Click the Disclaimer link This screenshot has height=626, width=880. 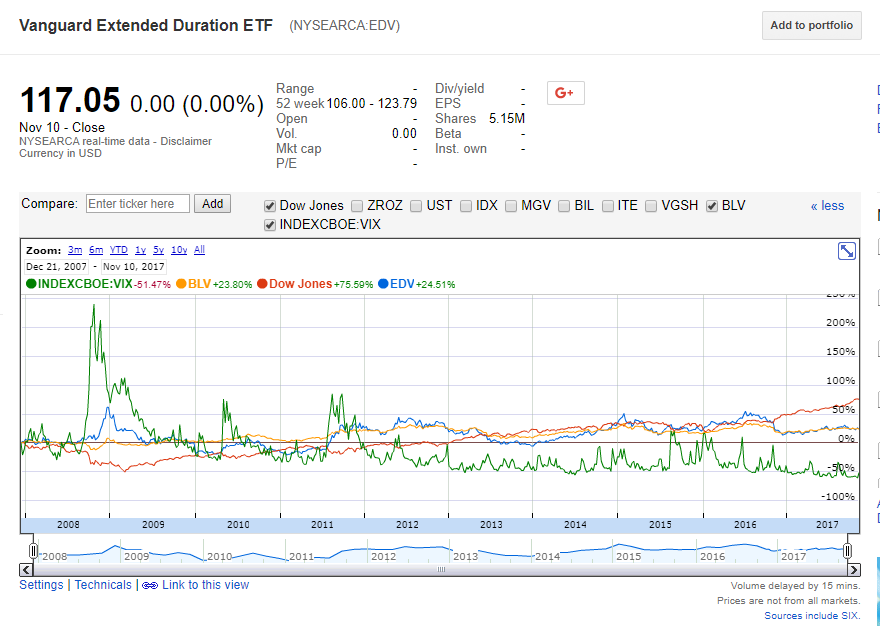pyautogui.click(x=186, y=141)
